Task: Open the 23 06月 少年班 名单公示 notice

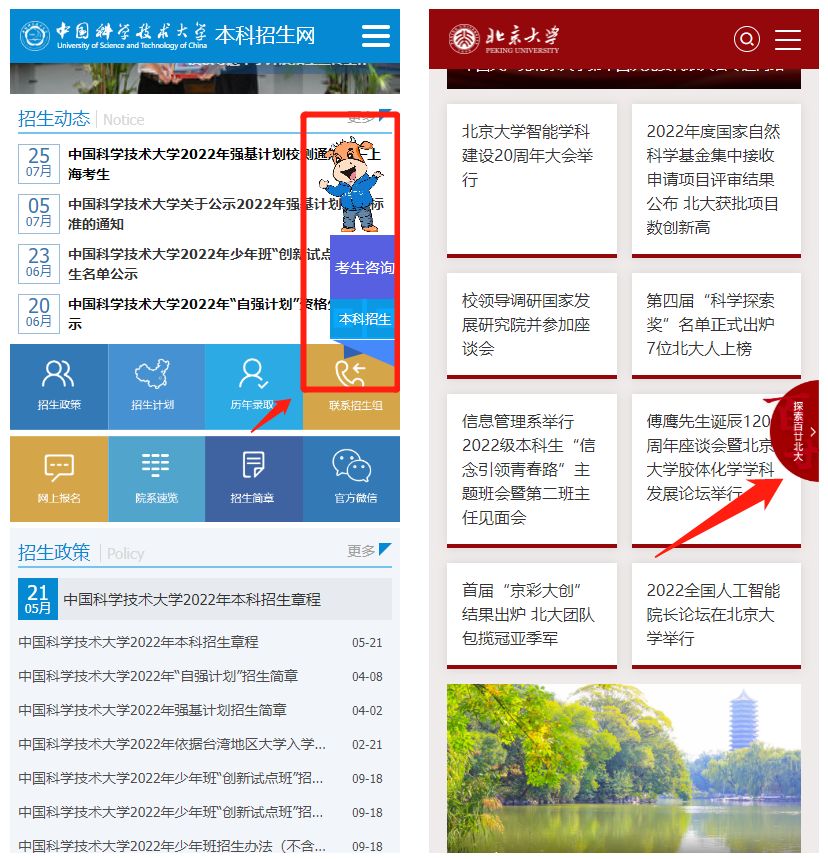Action: (x=205, y=264)
